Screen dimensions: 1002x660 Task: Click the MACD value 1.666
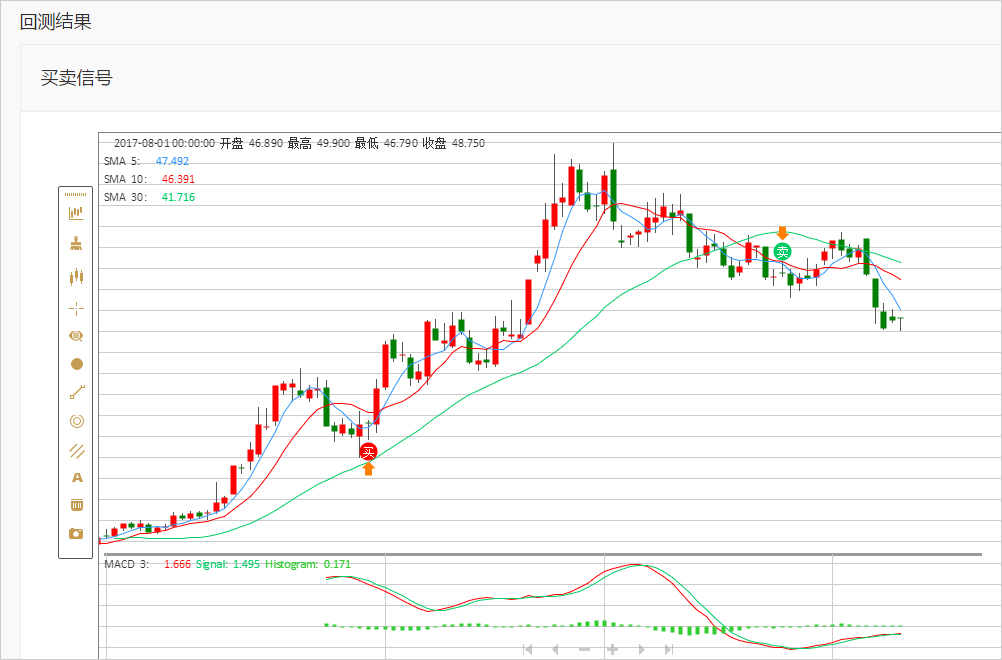point(177,564)
